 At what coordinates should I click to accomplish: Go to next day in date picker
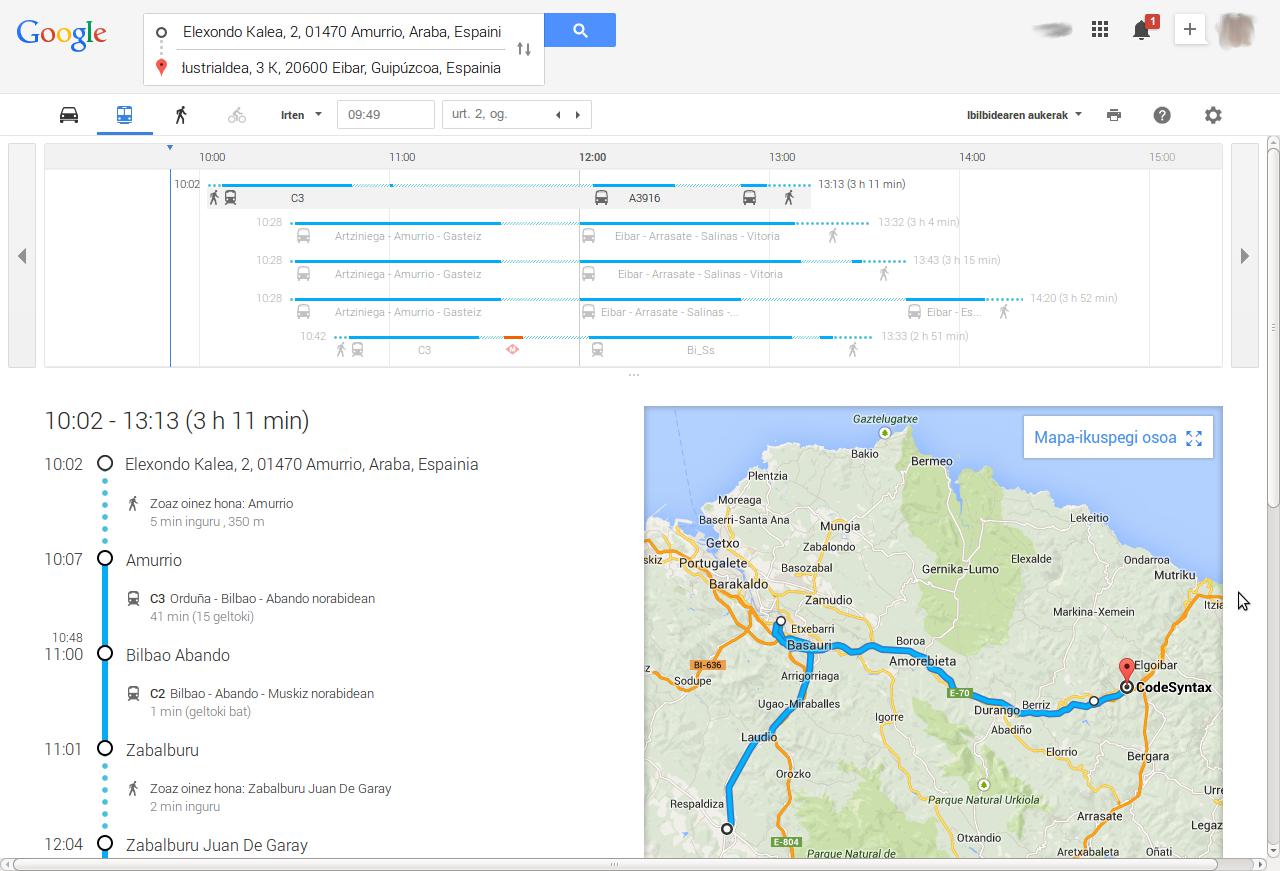[x=577, y=115]
